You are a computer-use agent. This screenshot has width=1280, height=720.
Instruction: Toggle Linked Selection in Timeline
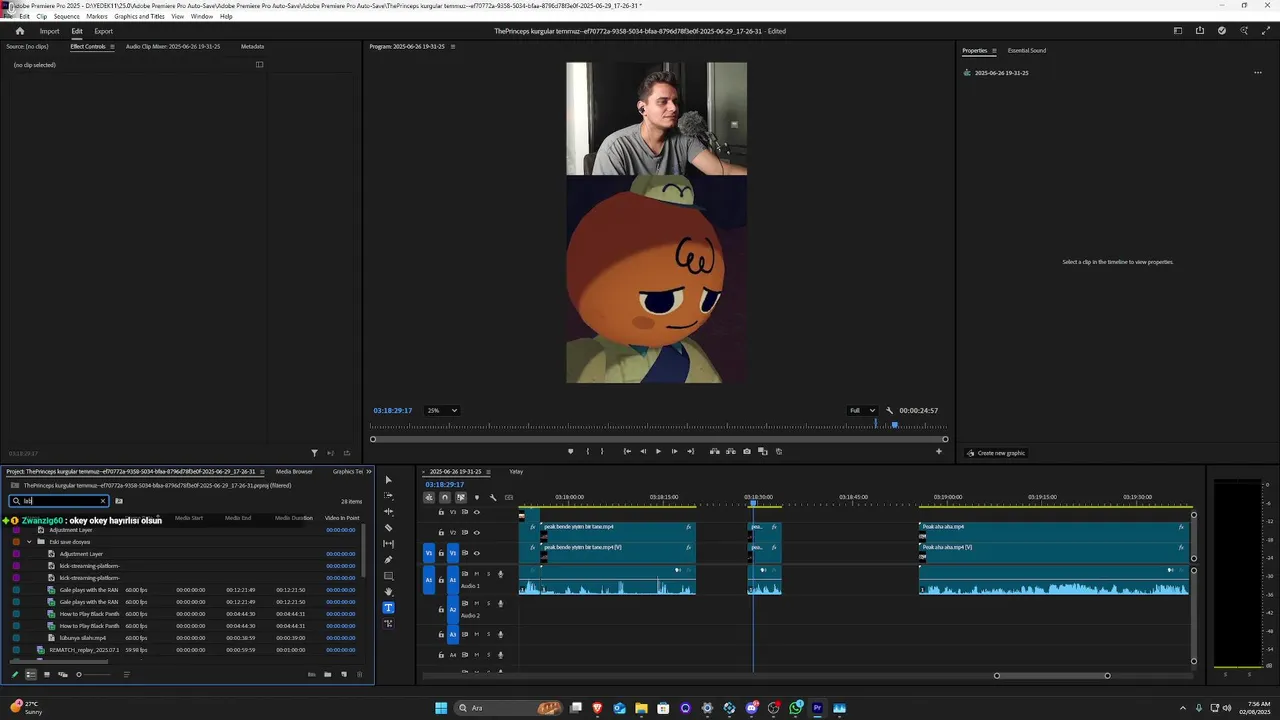(x=461, y=497)
